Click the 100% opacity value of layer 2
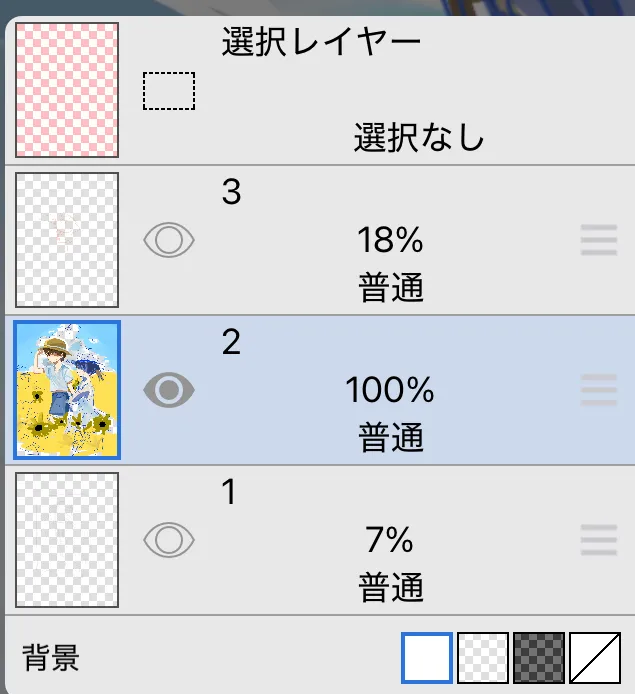Screen dimensions: 635x694 (390, 390)
